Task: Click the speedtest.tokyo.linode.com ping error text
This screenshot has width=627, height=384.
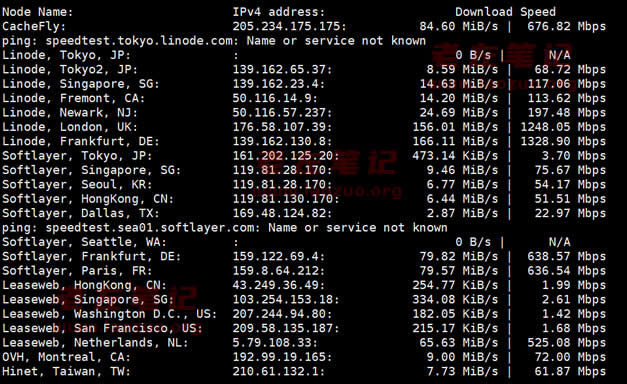Action: coord(214,41)
